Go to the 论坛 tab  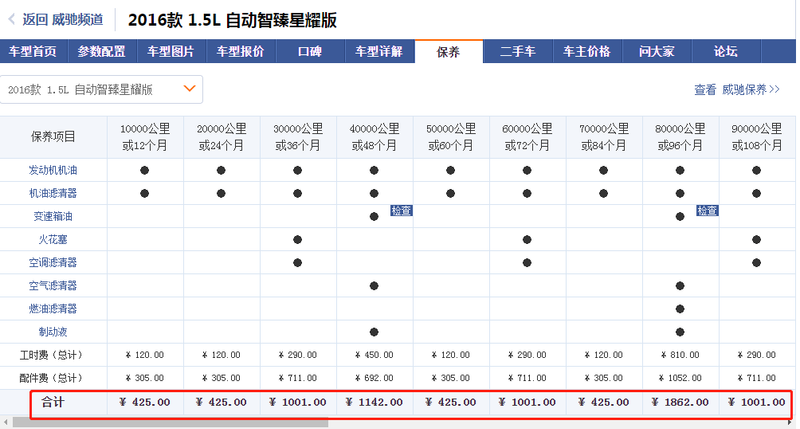click(x=725, y=52)
